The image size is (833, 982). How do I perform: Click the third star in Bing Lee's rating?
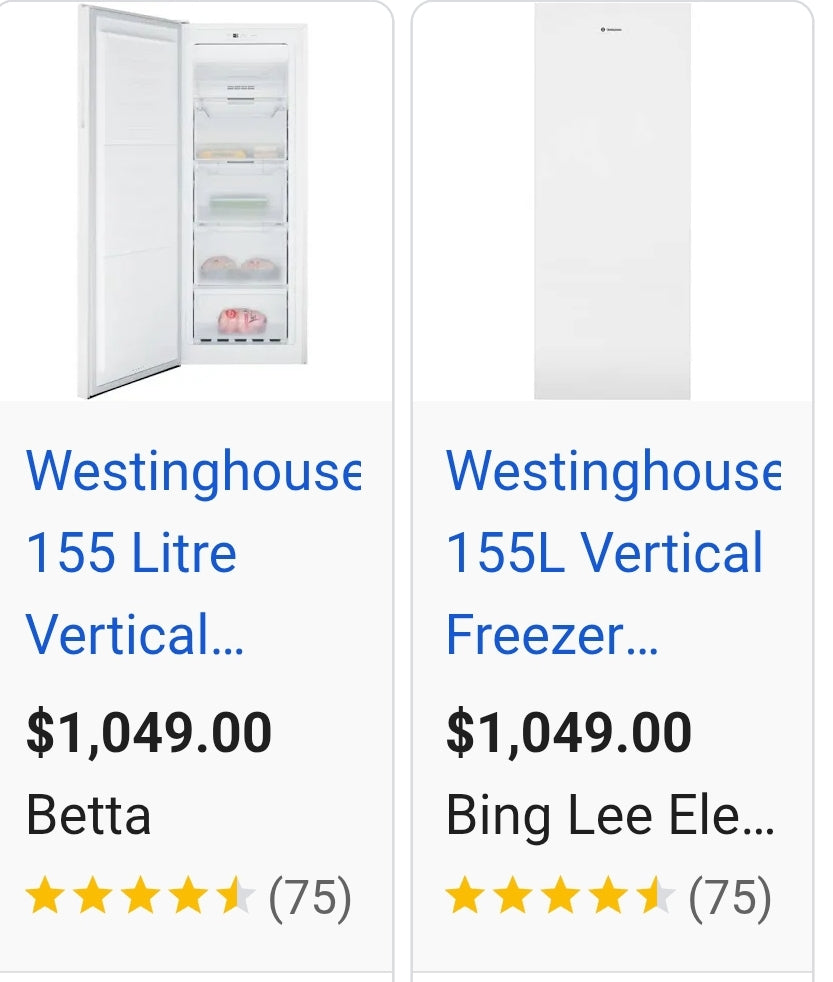pos(560,896)
